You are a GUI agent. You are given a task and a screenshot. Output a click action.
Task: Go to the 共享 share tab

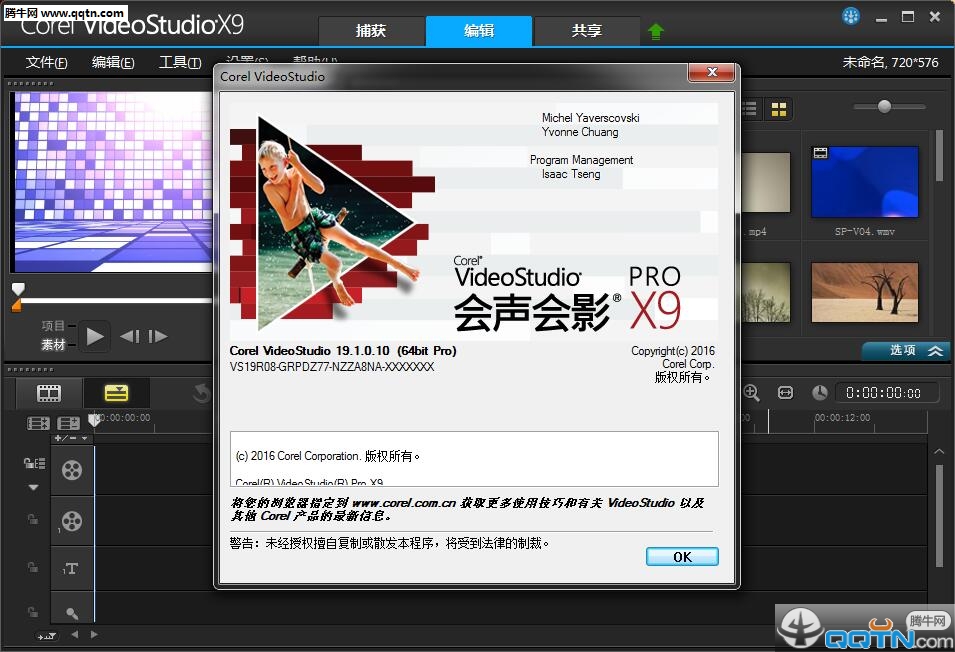tap(587, 30)
